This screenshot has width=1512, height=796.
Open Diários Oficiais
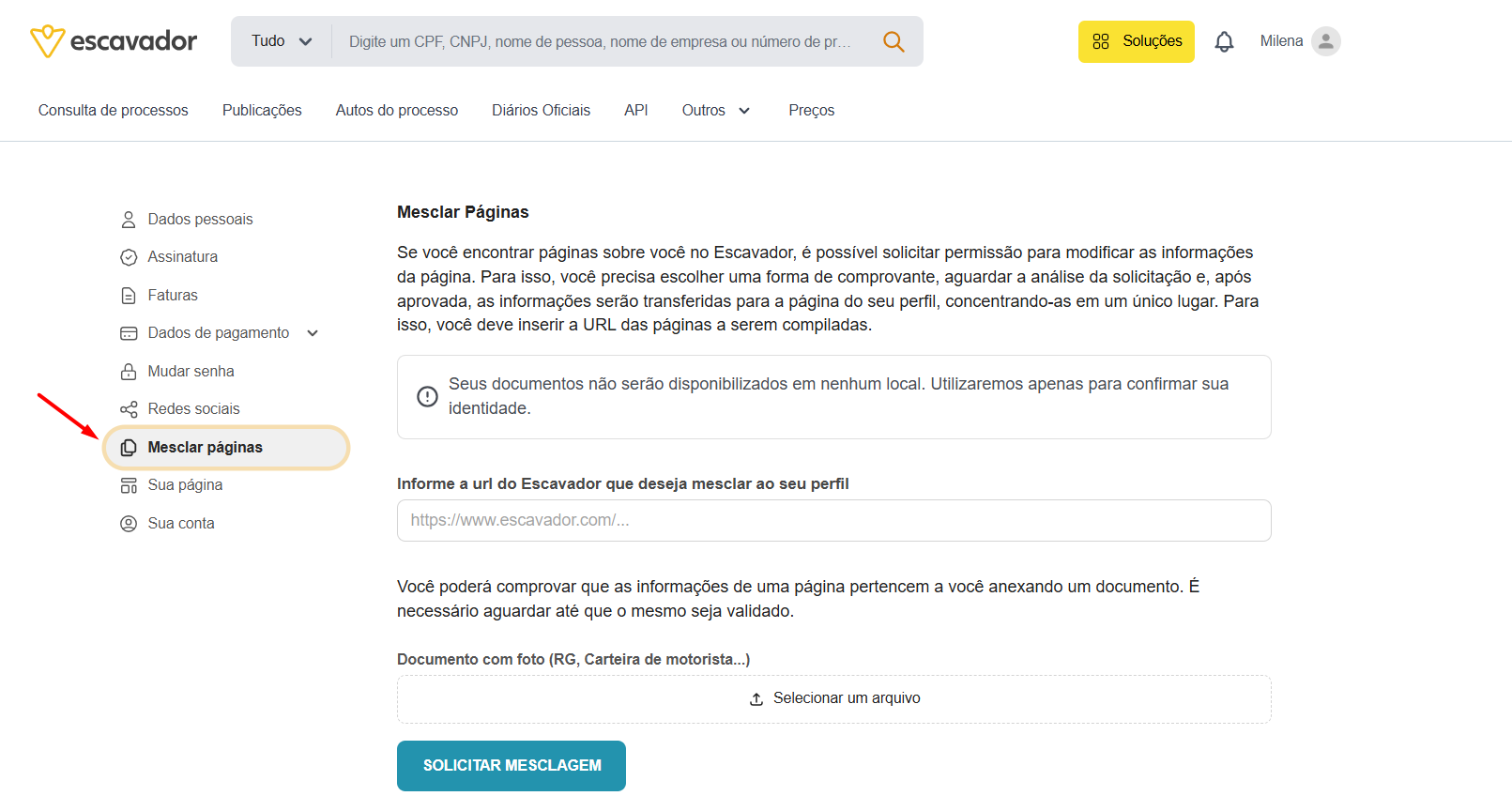(542, 111)
